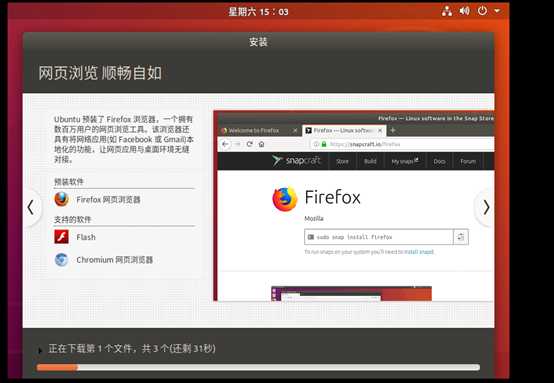Open the volume icon in the top bar
This screenshot has width=554, height=383.
coord(465,11)
